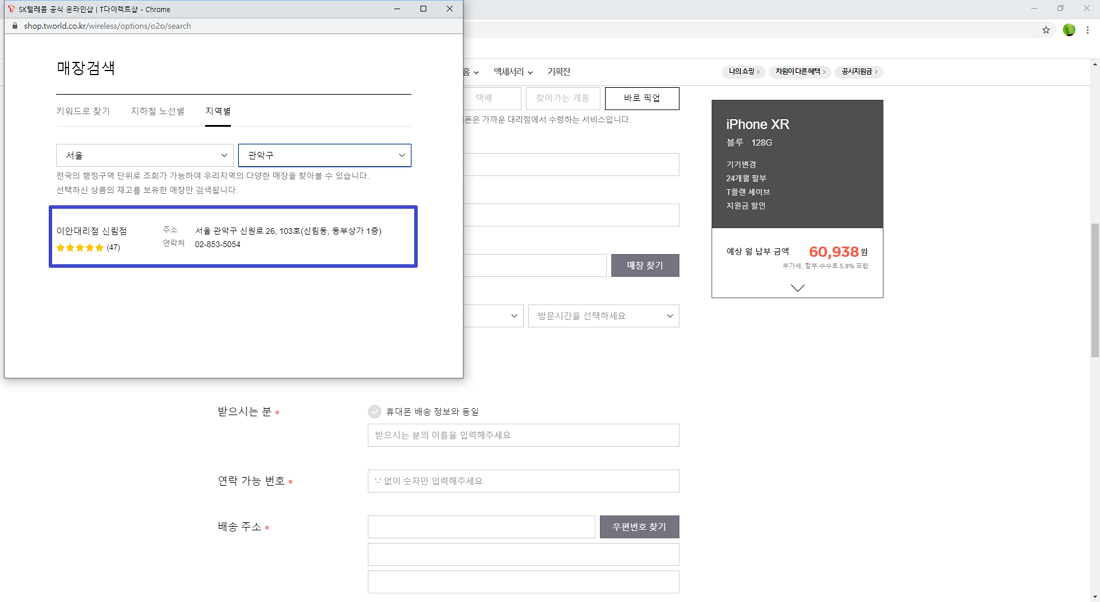The height and width of the screenshot is (602, 1100).
Task: Click the 매장검색 heading in the popup
Action: click(86, 68)
